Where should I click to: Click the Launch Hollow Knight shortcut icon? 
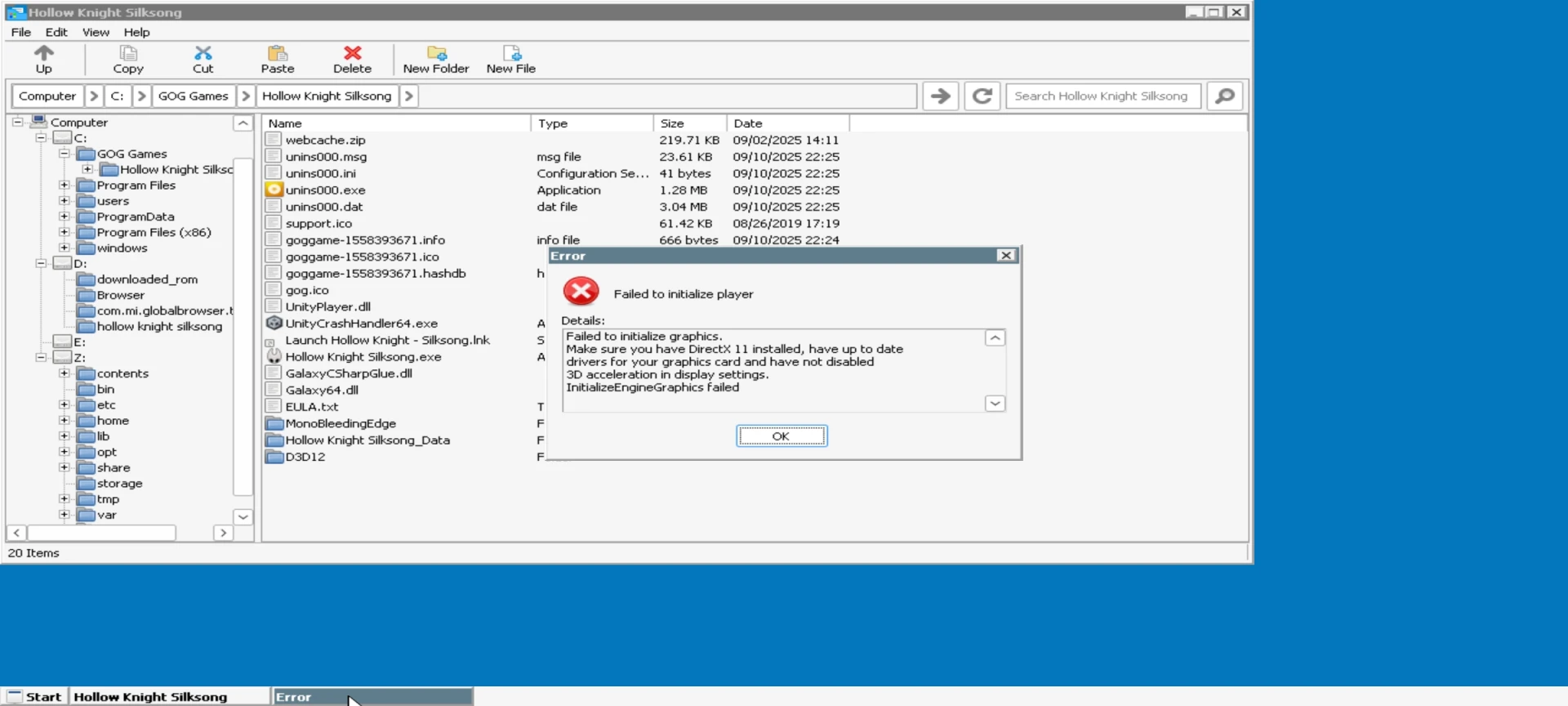tap(270, 342)
